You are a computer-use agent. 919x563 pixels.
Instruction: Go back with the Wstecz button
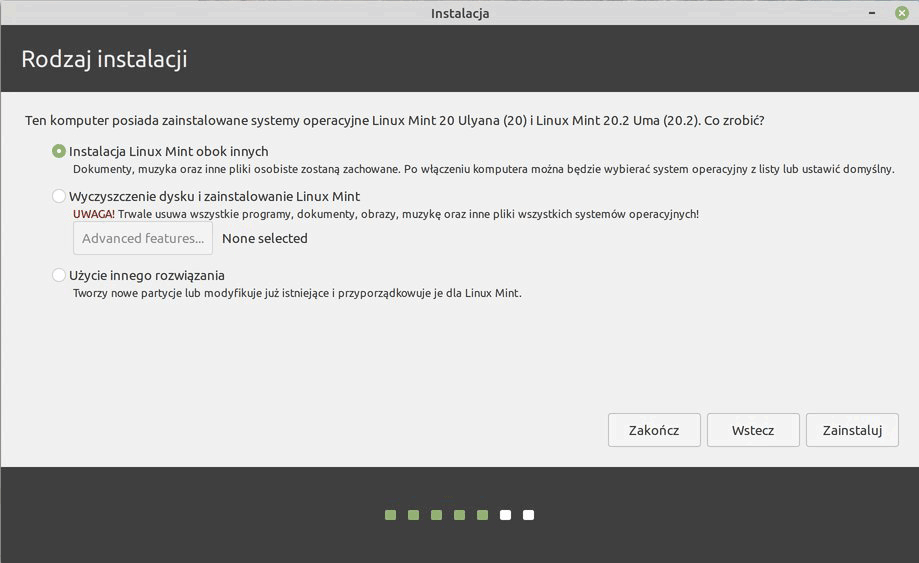(753, 430)
